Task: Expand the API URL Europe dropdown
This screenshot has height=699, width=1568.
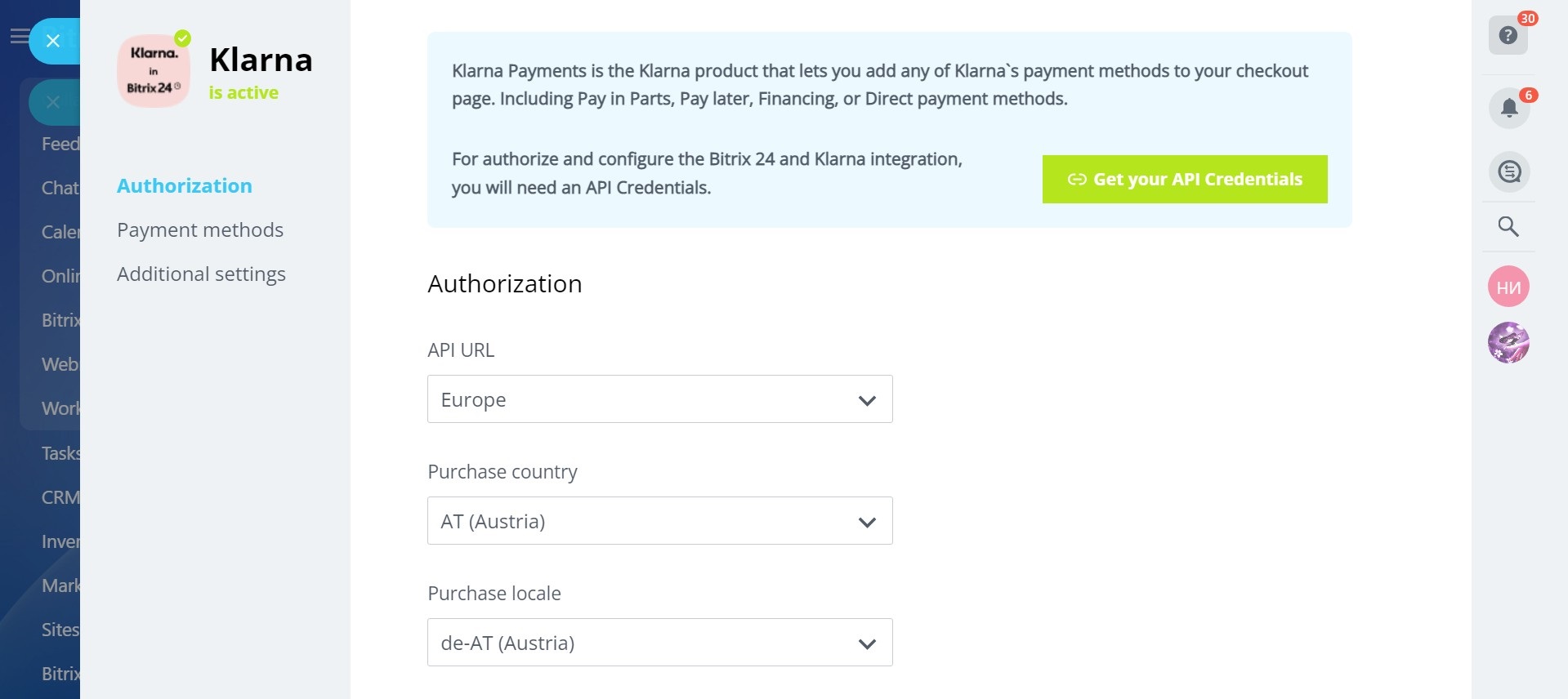Action: tap(659, 399)
